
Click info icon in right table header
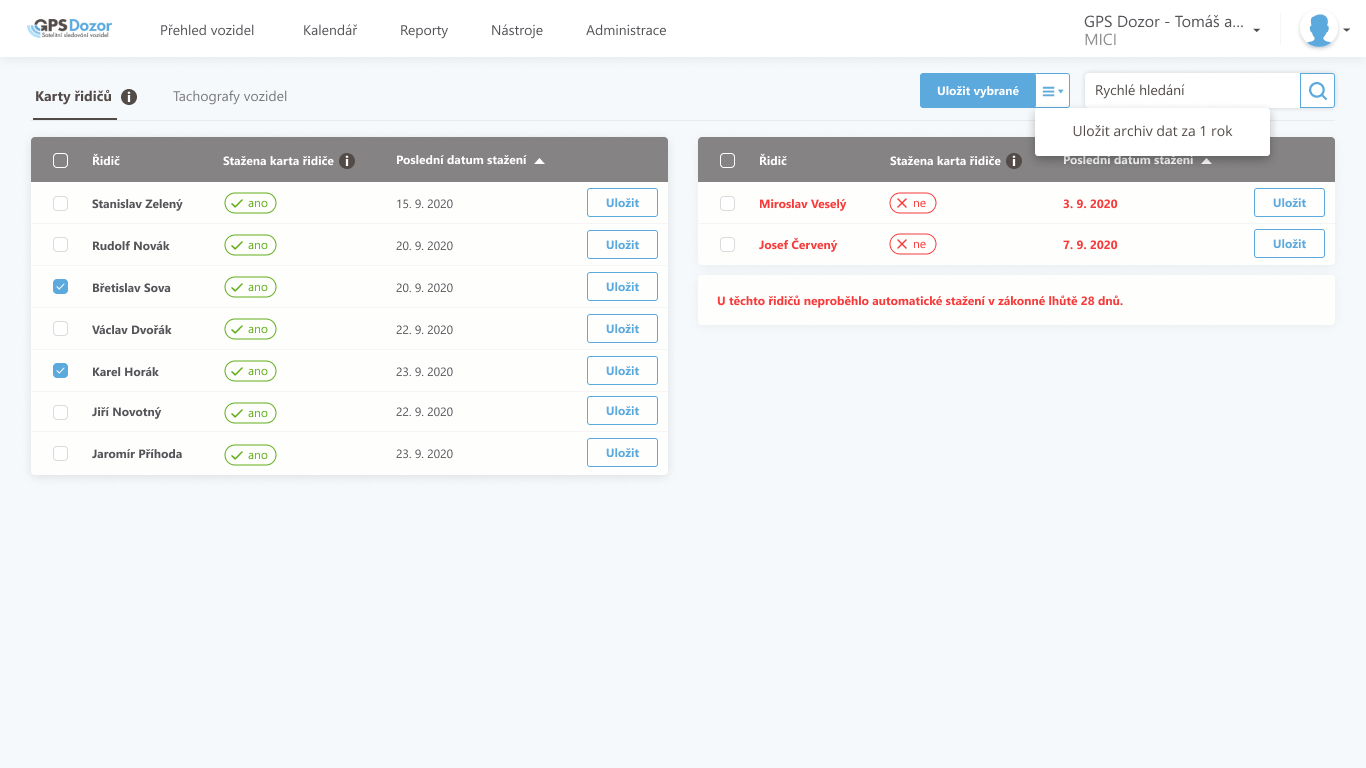(1014, 161)
